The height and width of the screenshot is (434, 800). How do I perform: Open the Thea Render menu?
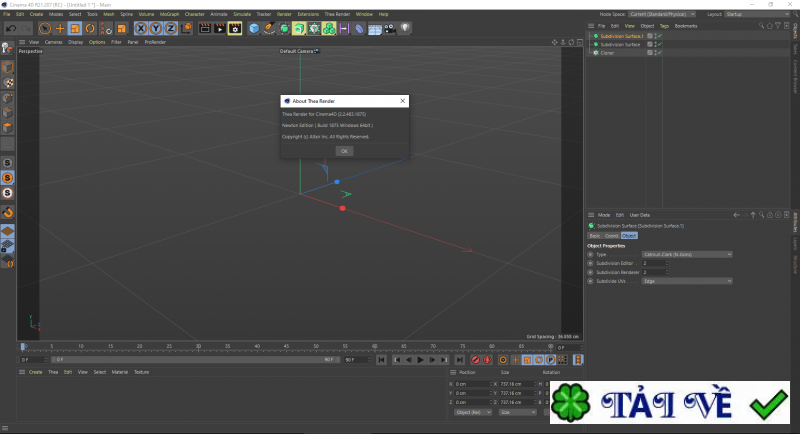click(x=337, y=15)
